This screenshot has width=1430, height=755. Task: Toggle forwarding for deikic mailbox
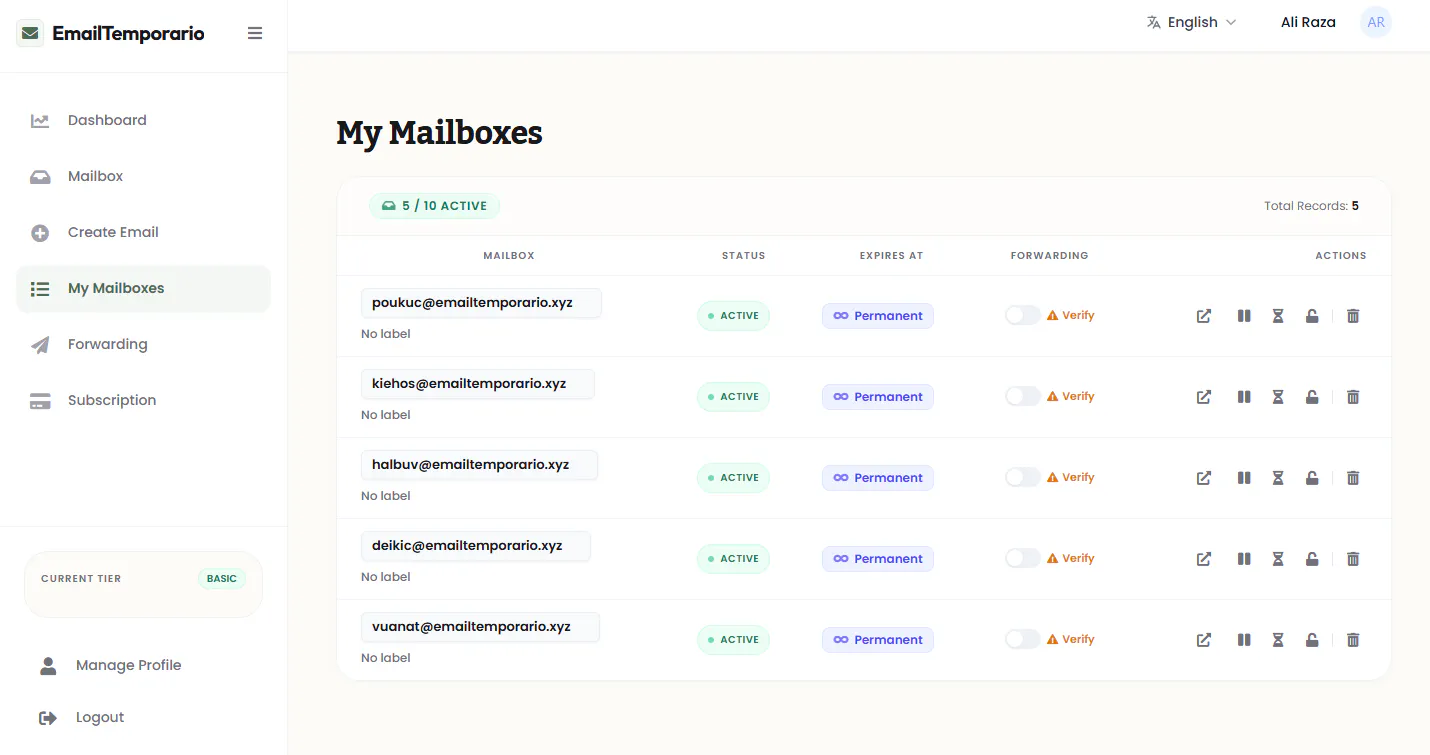pos(1023,558)
